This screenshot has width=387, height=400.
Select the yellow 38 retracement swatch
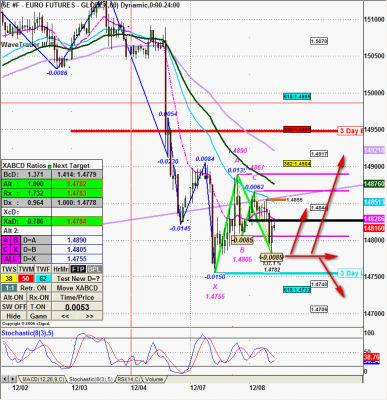pos(9,278)
